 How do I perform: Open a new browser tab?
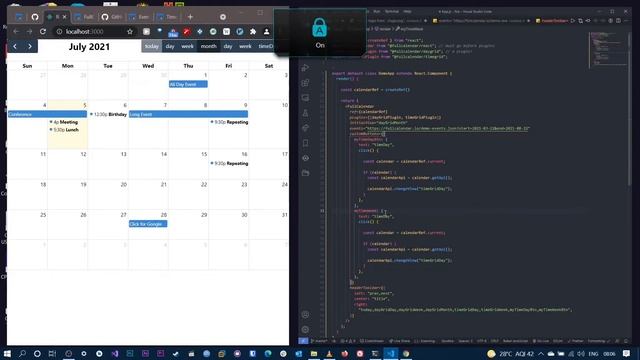[190, 17]
